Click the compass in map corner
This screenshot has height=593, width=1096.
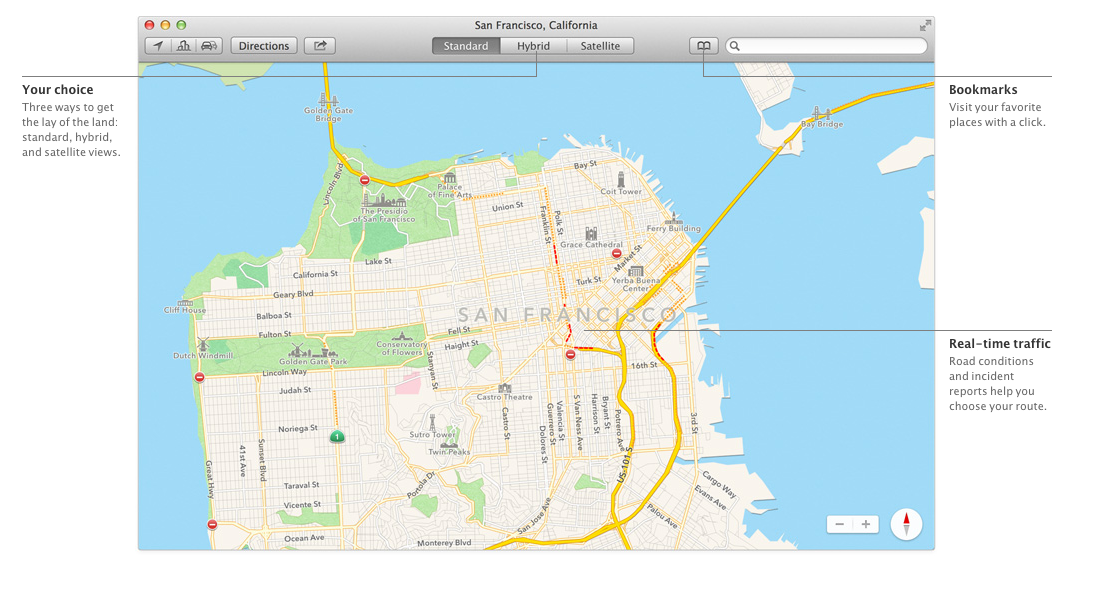click(x=907, y=524)
